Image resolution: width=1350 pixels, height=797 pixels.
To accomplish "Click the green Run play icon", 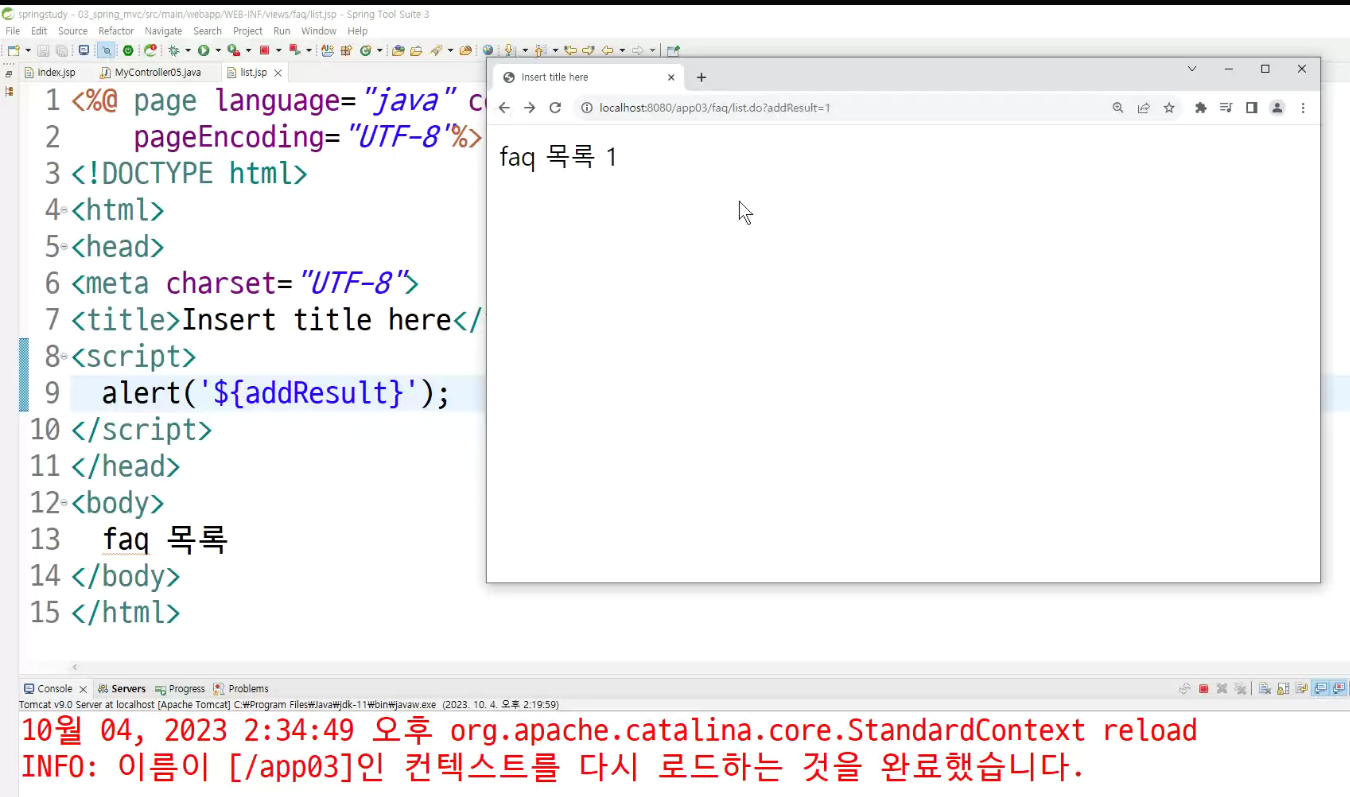I will (203, 50).
